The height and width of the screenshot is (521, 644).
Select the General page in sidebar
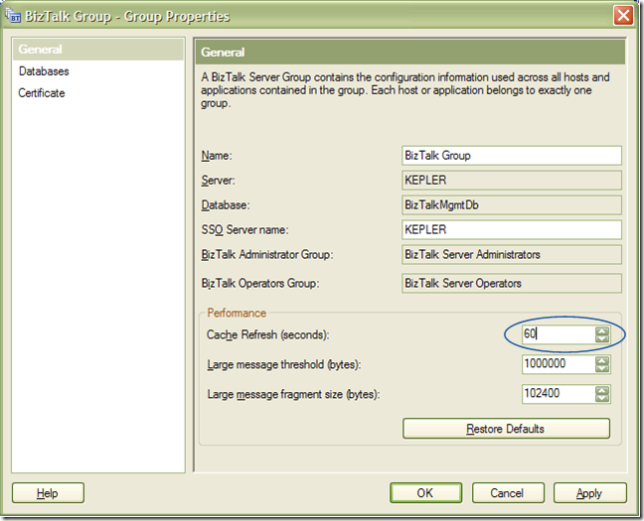click(98, 49)
